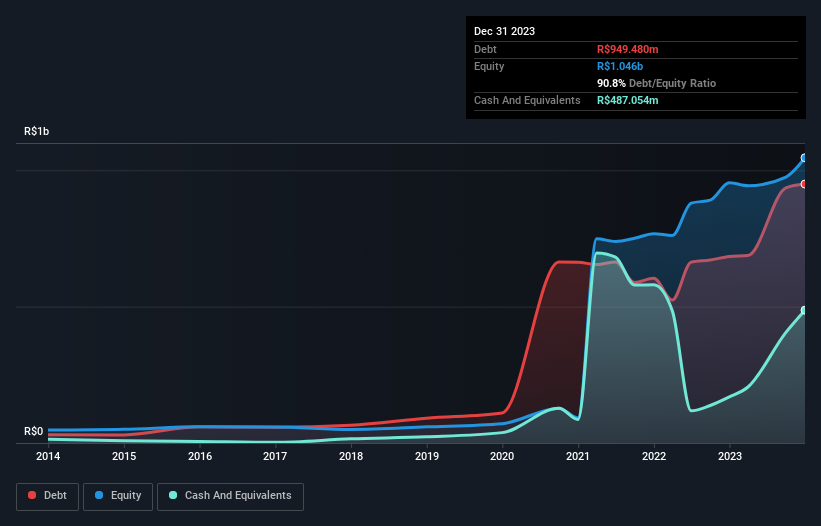The height and width of the screenshot is (526, 821).
Task: Click the 2018 x-axis label
Action: 351,456
